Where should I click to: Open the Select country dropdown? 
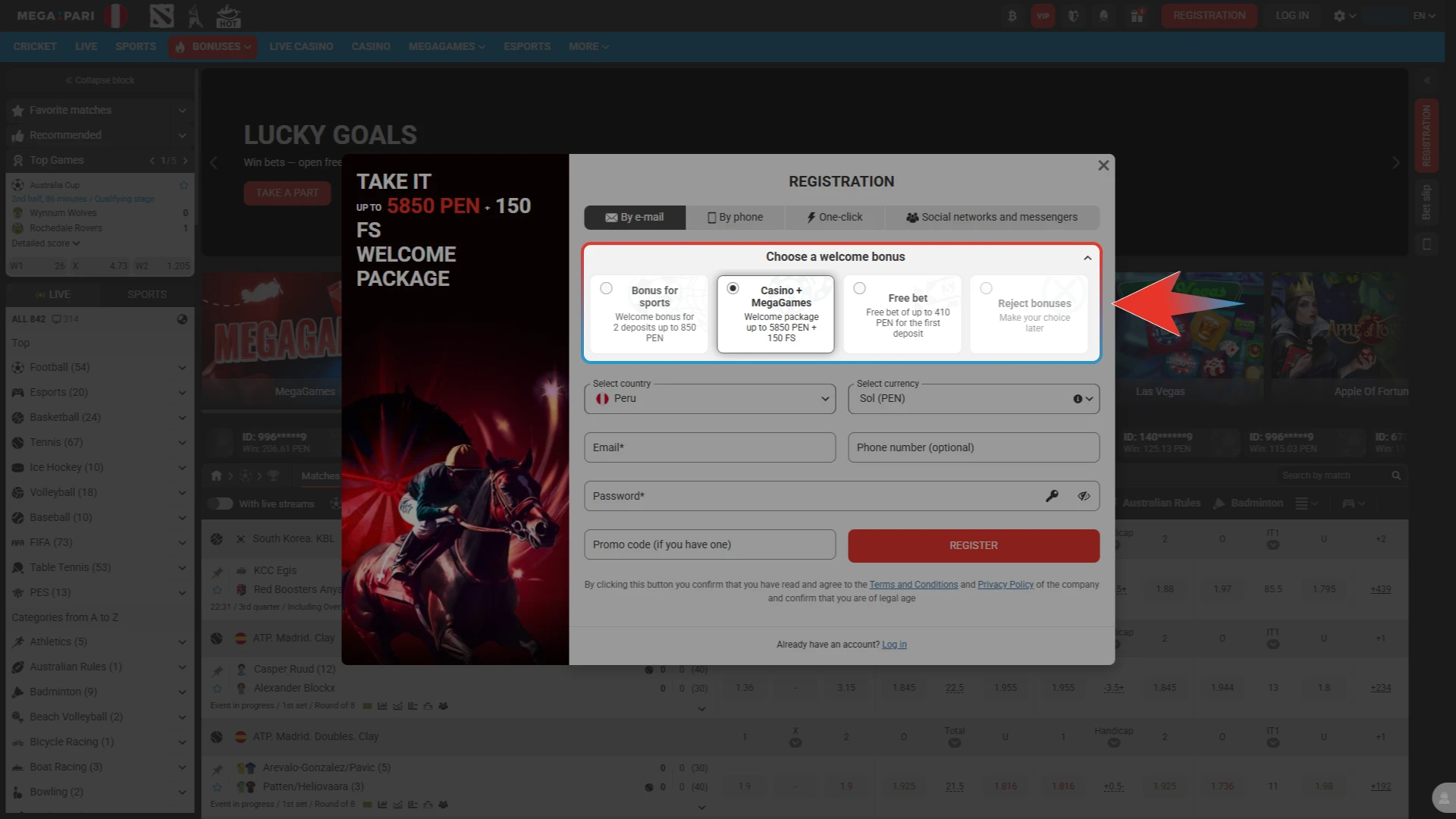point(710,399)
